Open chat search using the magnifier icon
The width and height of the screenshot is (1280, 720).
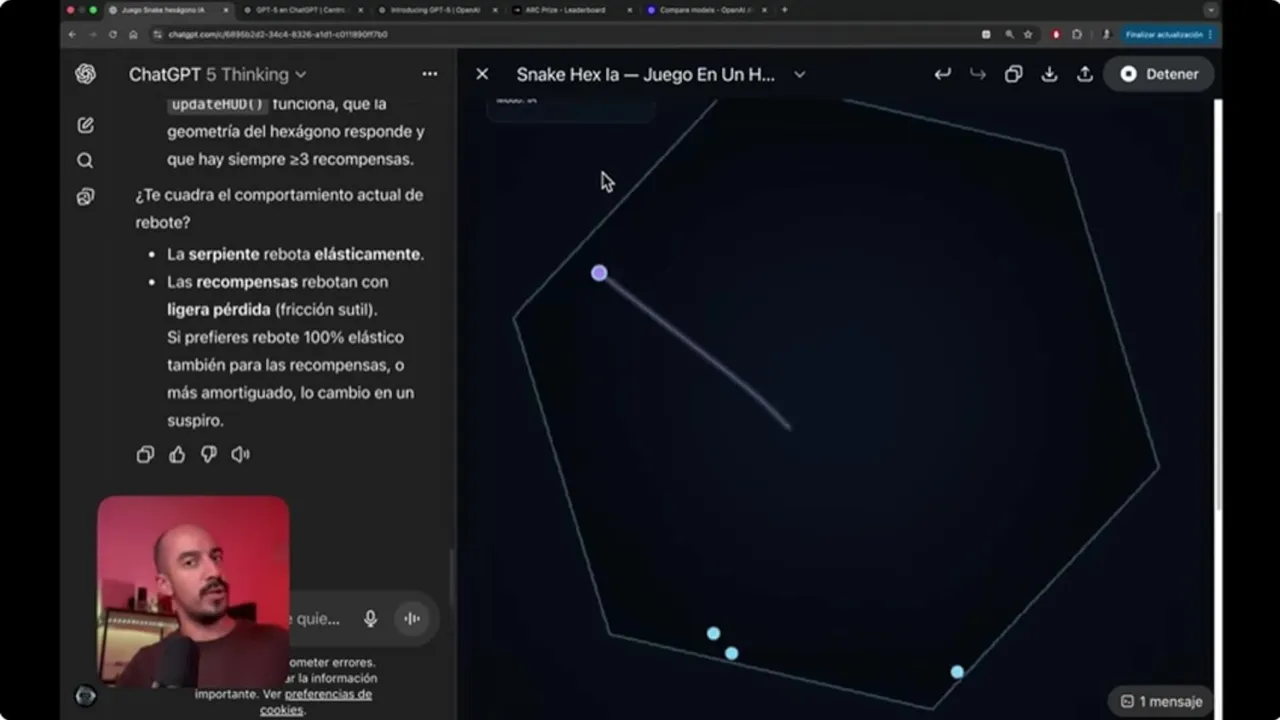tap(85, 161)
